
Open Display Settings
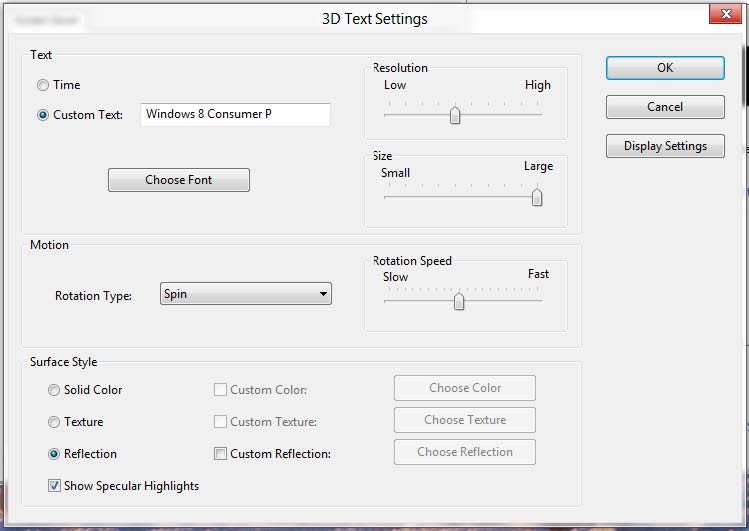[665, 146]
